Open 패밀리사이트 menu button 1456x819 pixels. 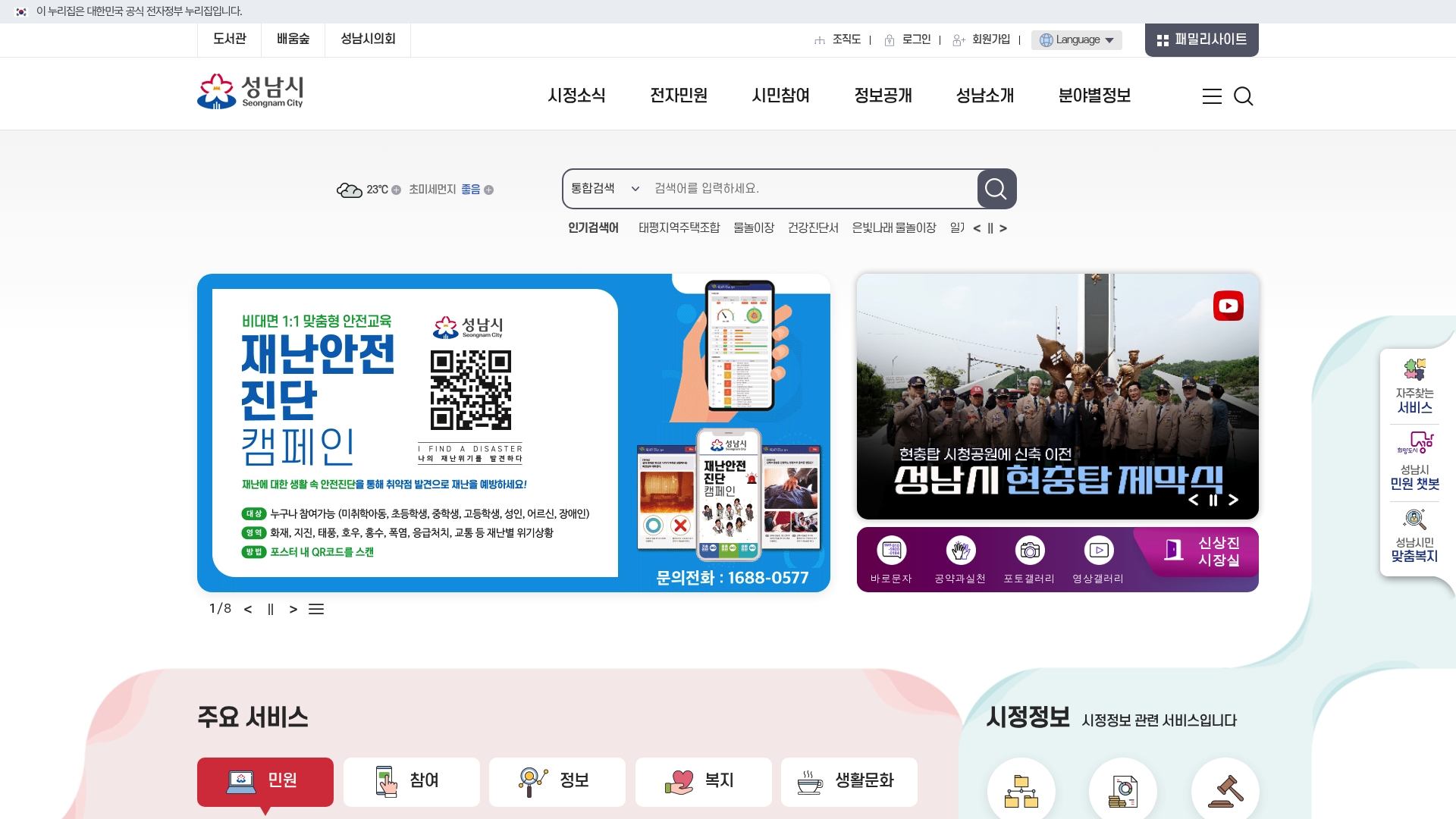coord(1201,39)
